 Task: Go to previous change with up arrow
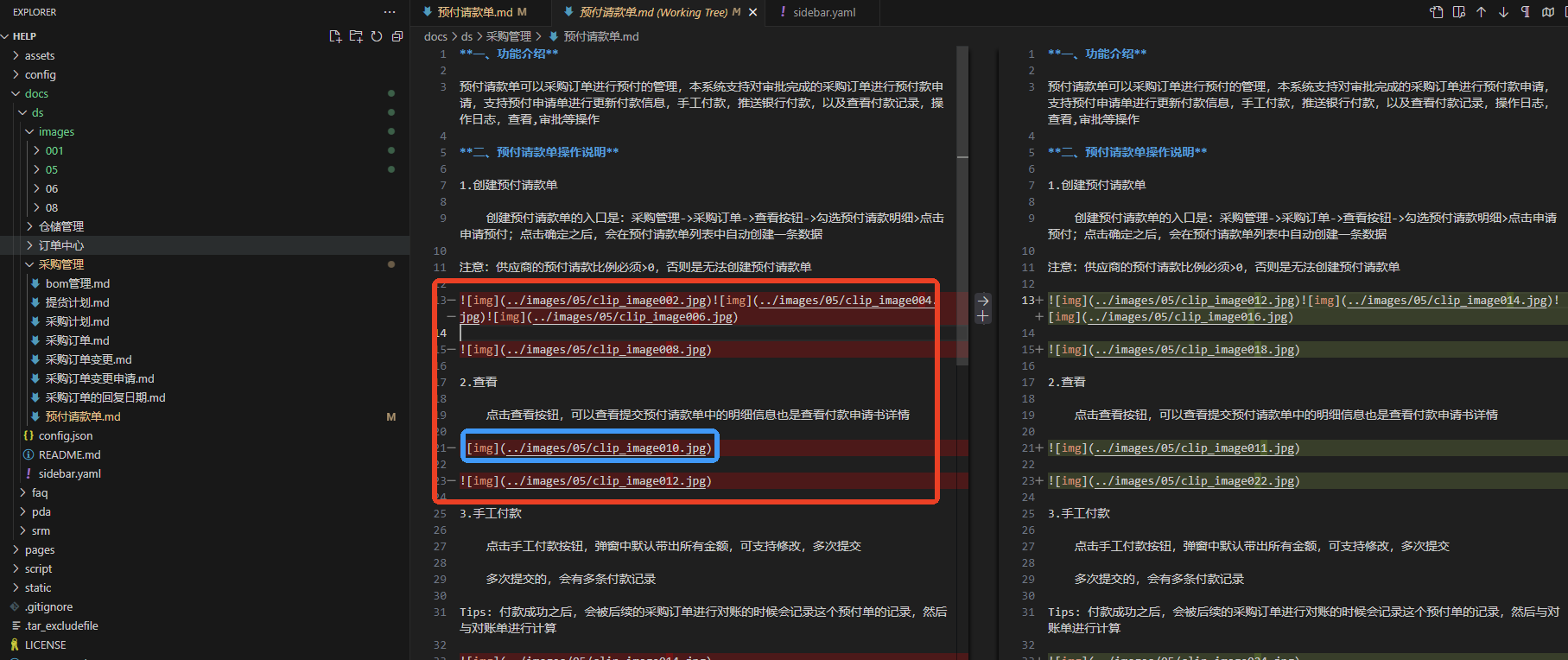1482,12
